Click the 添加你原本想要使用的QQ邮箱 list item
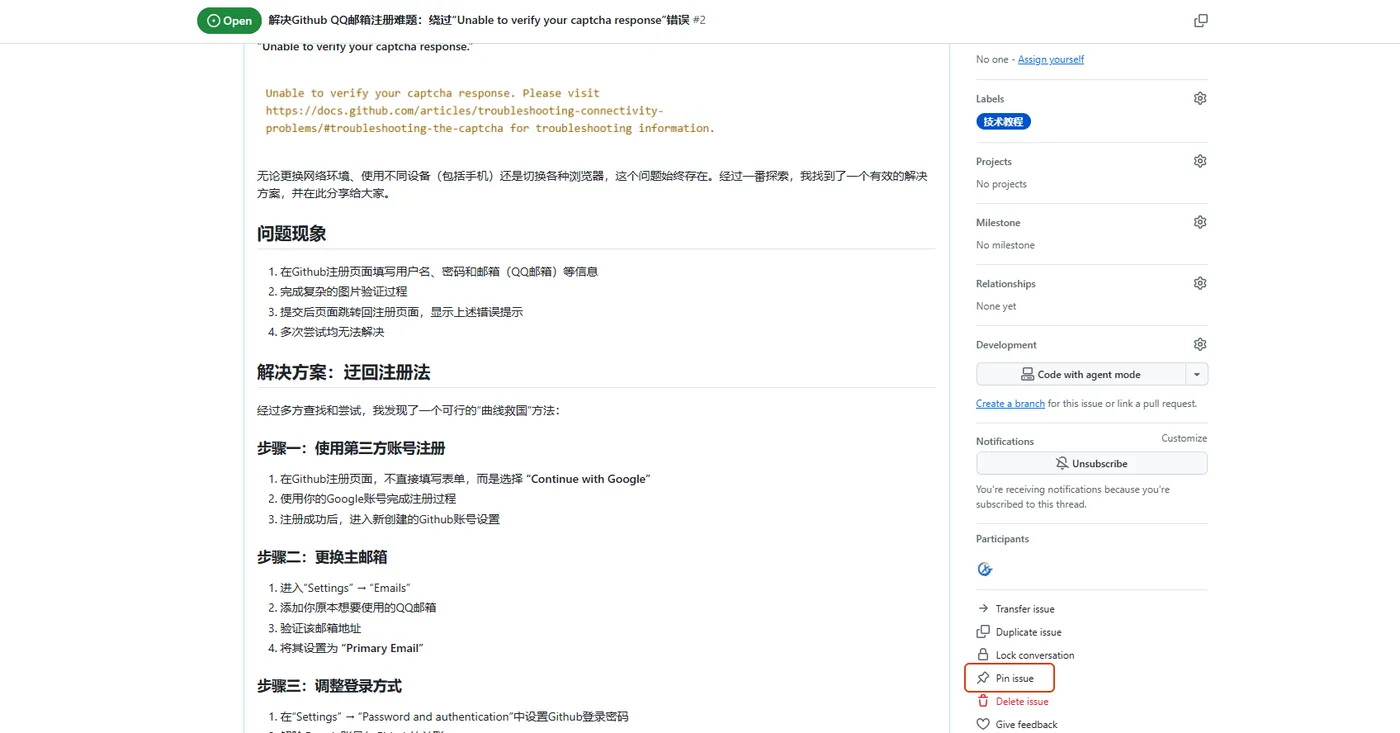This screenshot has height=733, width=1400. (358, 608)
